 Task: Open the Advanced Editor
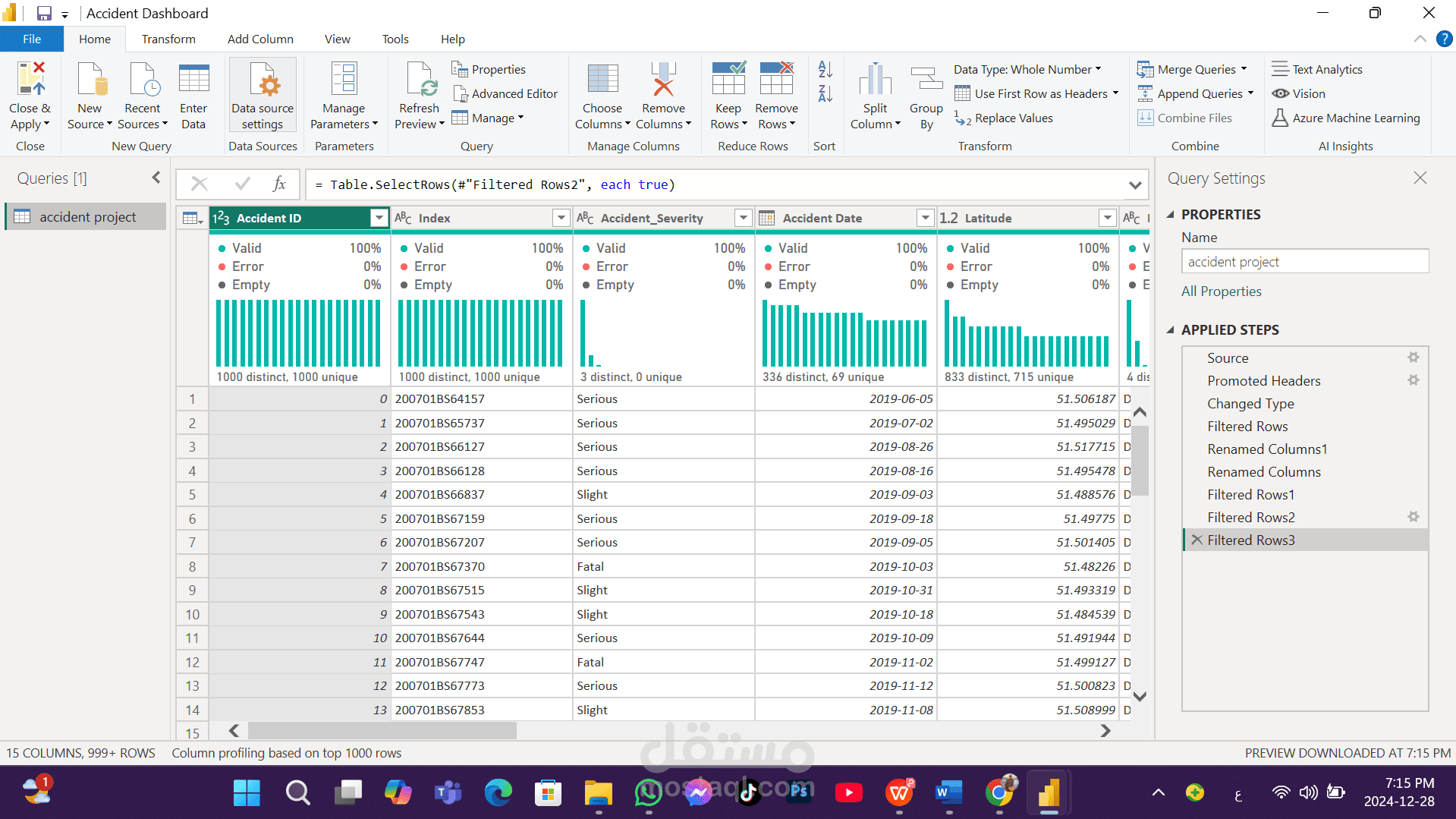505,93
